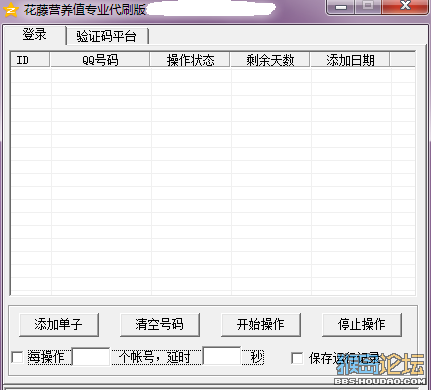Click the yellow star app icon
This screenshot has height=390, width=431.
[x=10, y=9]
